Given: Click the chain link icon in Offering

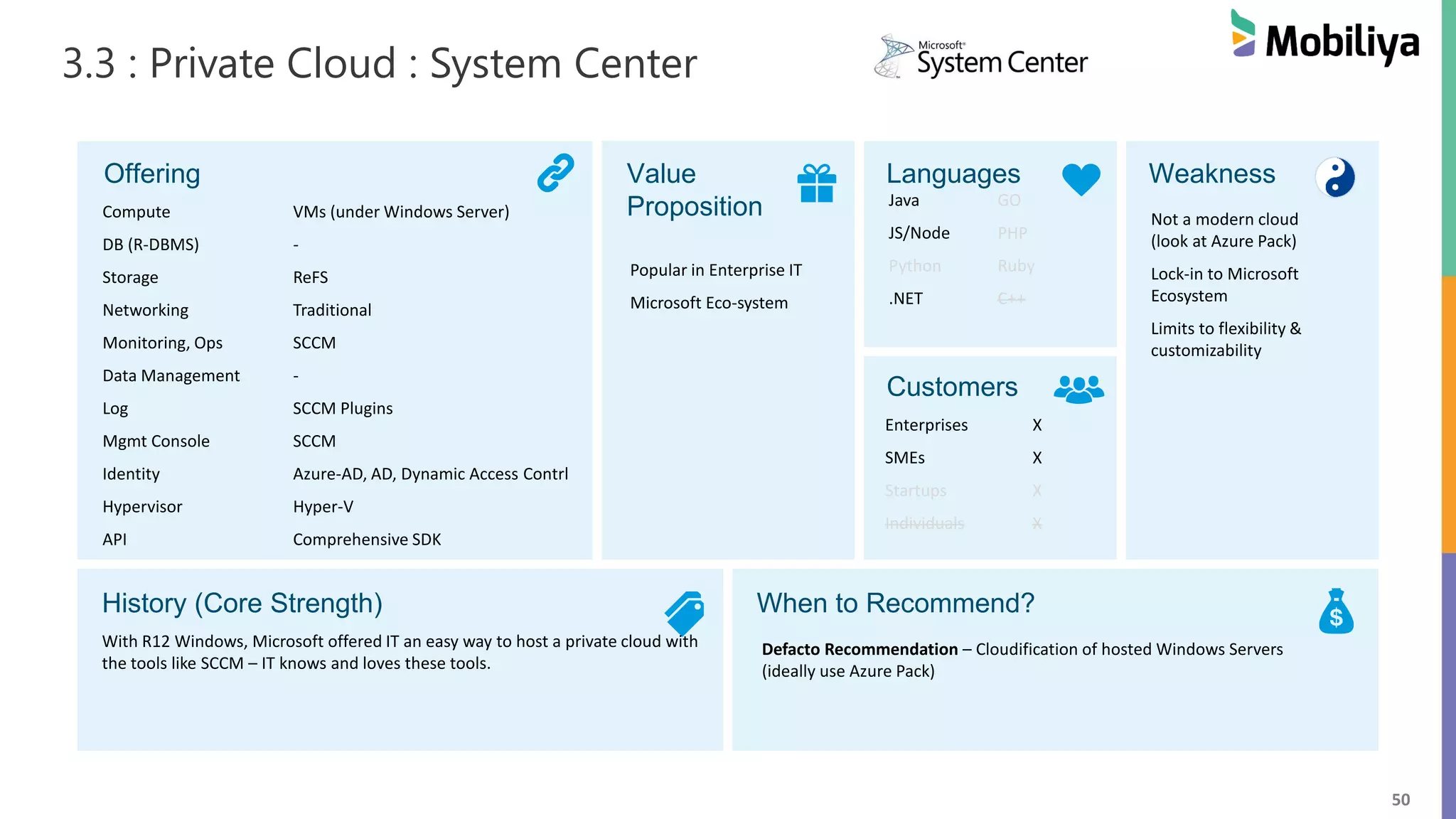Looking at the screenshot, I should click(555, 173).
